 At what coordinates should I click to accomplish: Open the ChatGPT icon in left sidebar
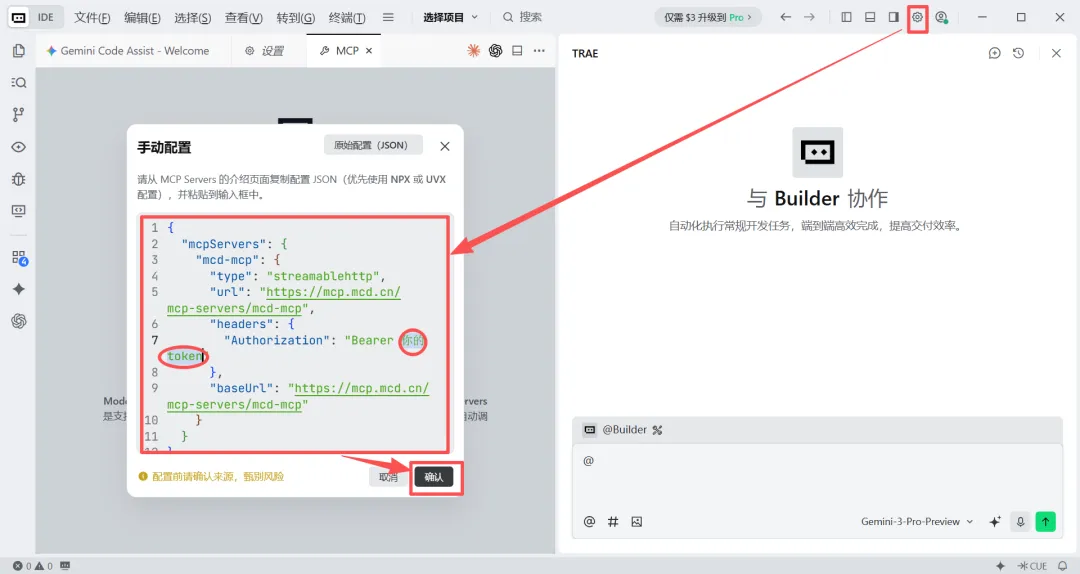[x=19, y=321]
